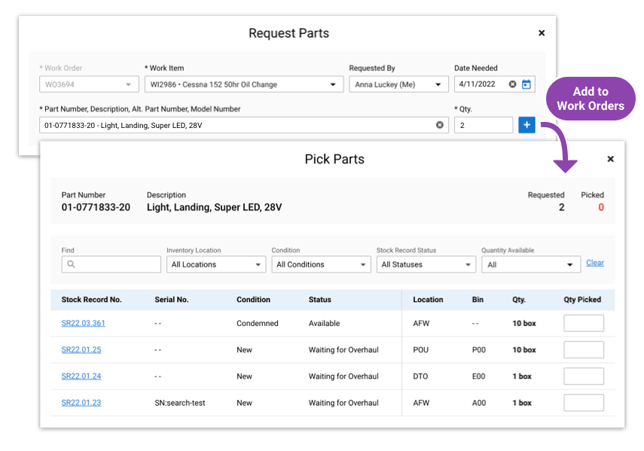The height and width of the screenshot is (451, 644).
Task: Open stock record SR22.03.361
Action: pyautogui.click(x=83, y=323)
